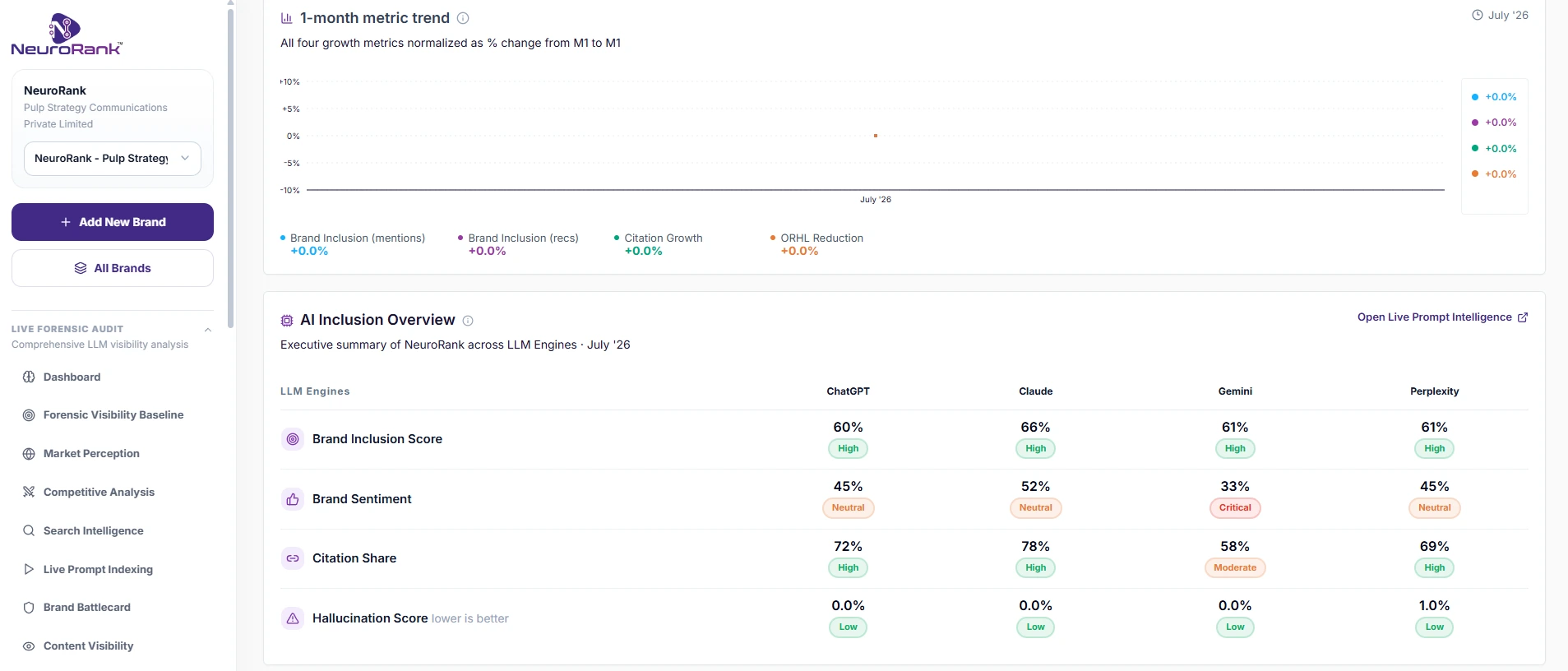Click the Citation Share link icon

293,558
